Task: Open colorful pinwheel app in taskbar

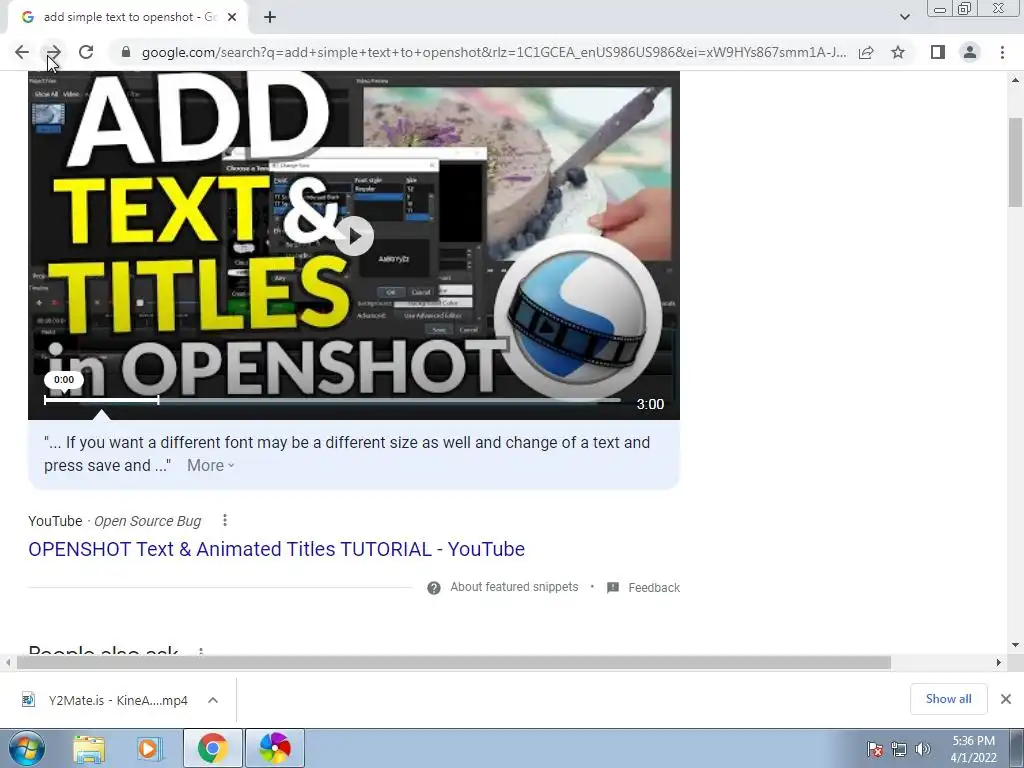Action: click(274, 748)
